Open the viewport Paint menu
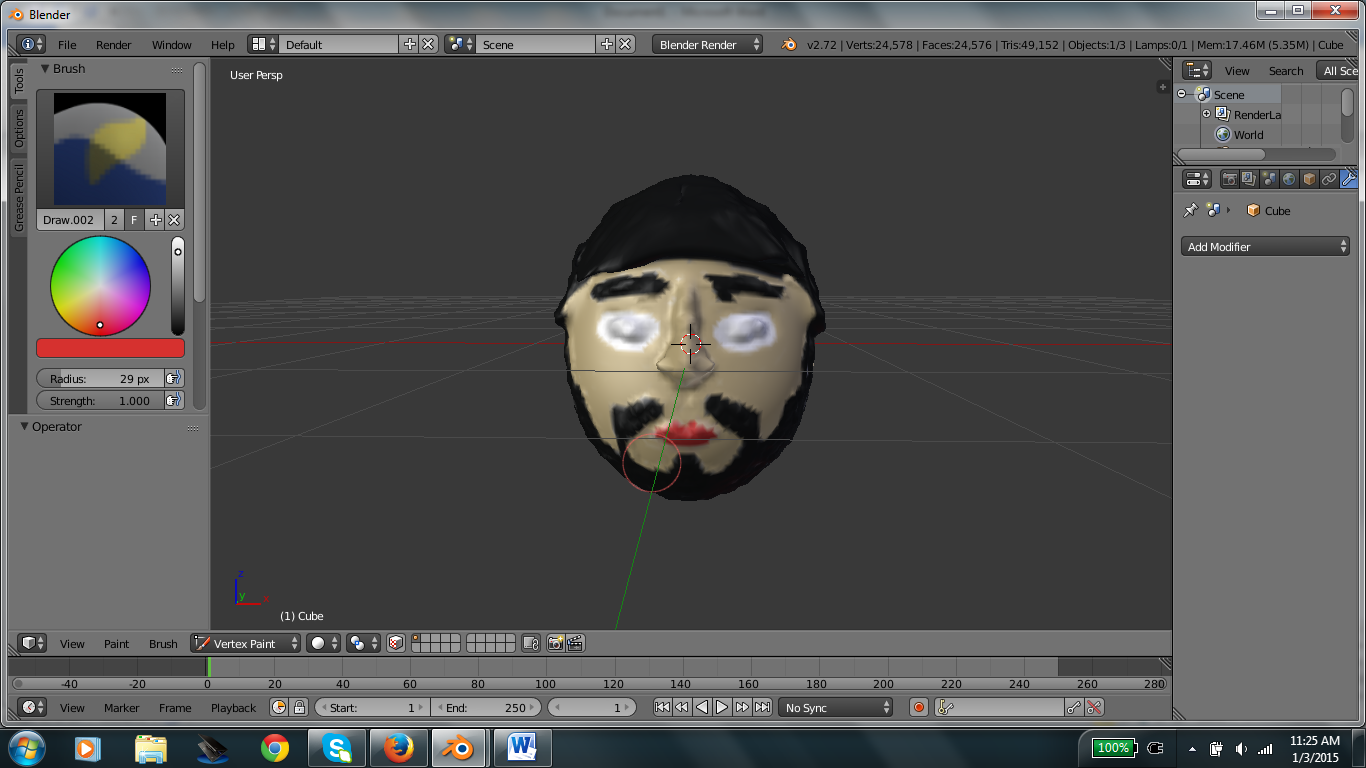 pos(117,643)
